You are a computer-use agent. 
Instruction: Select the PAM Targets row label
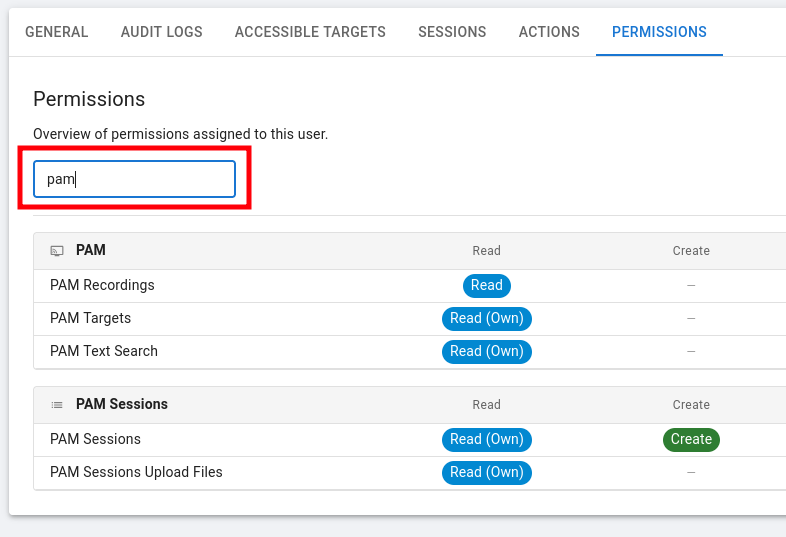pos(90,318)
